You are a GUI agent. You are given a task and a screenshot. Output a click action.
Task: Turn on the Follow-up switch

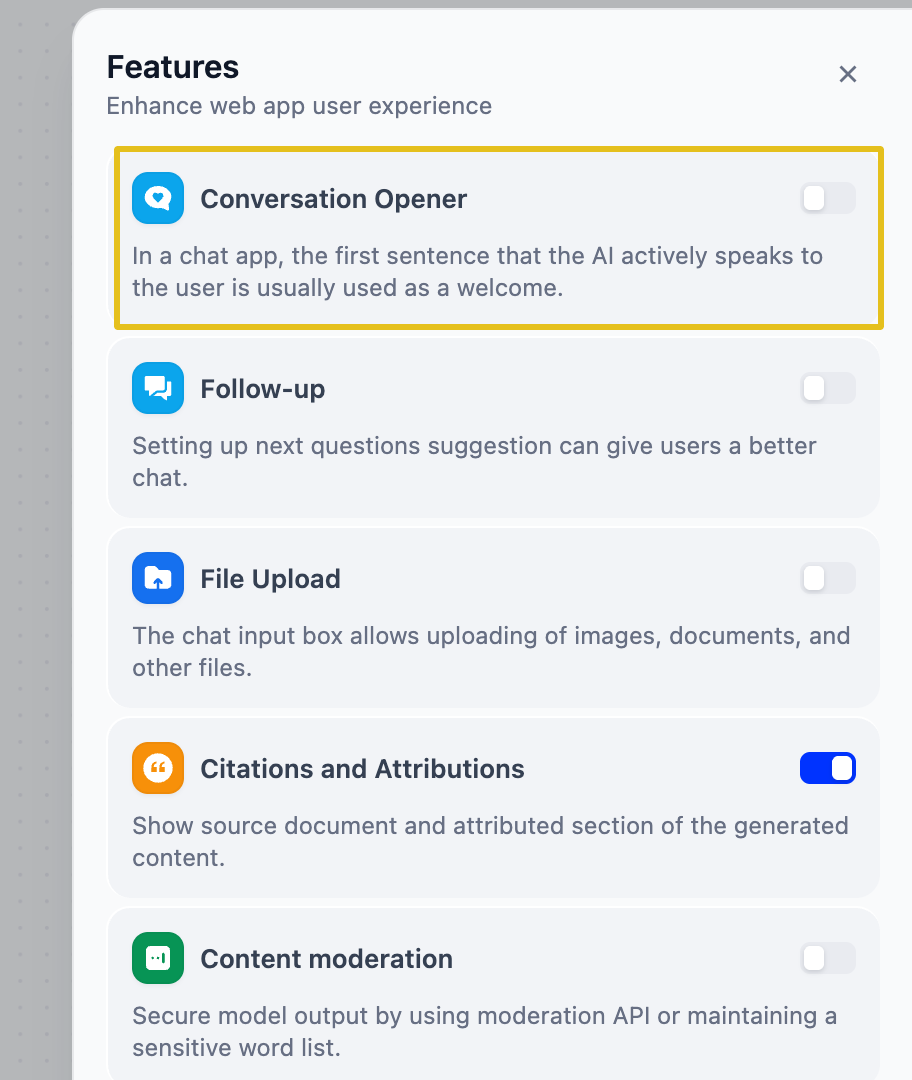[x=828, y=388]
